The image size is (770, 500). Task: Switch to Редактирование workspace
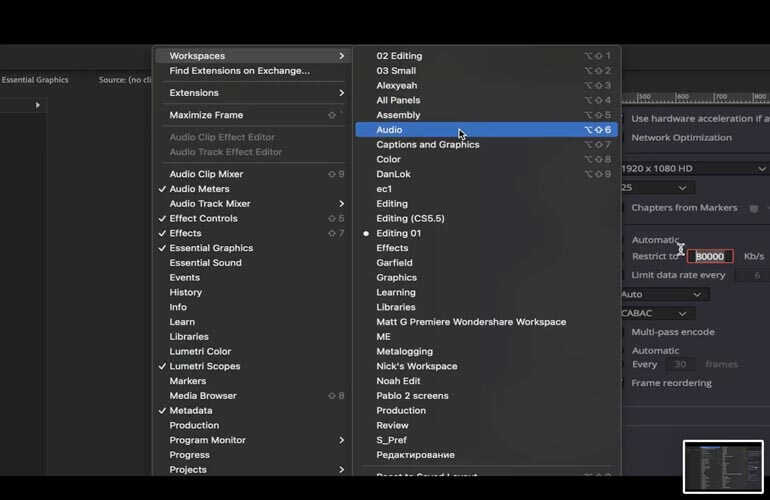[x=487, y=454]
